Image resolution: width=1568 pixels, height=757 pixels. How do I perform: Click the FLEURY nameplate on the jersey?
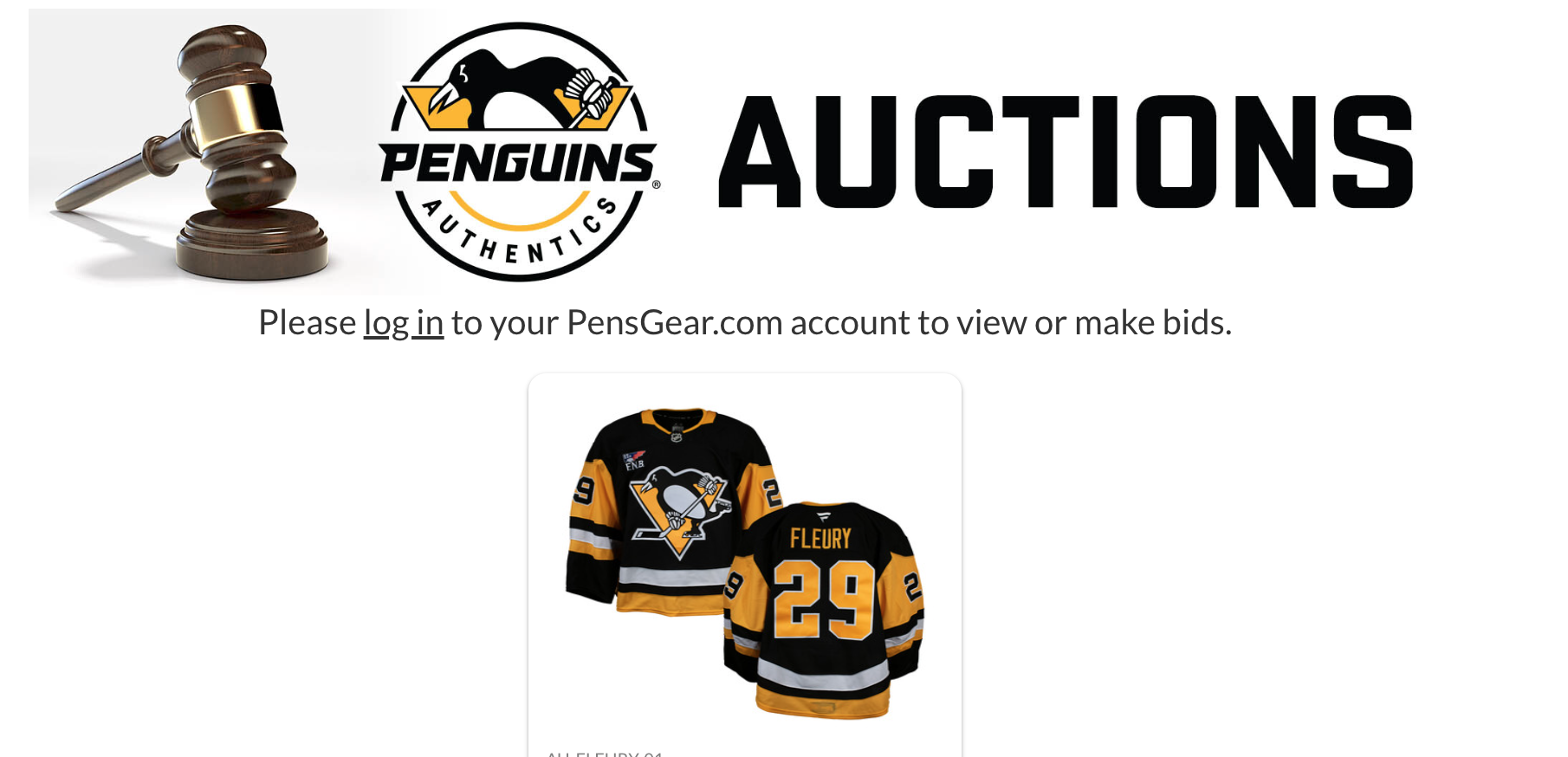point(820,539)
